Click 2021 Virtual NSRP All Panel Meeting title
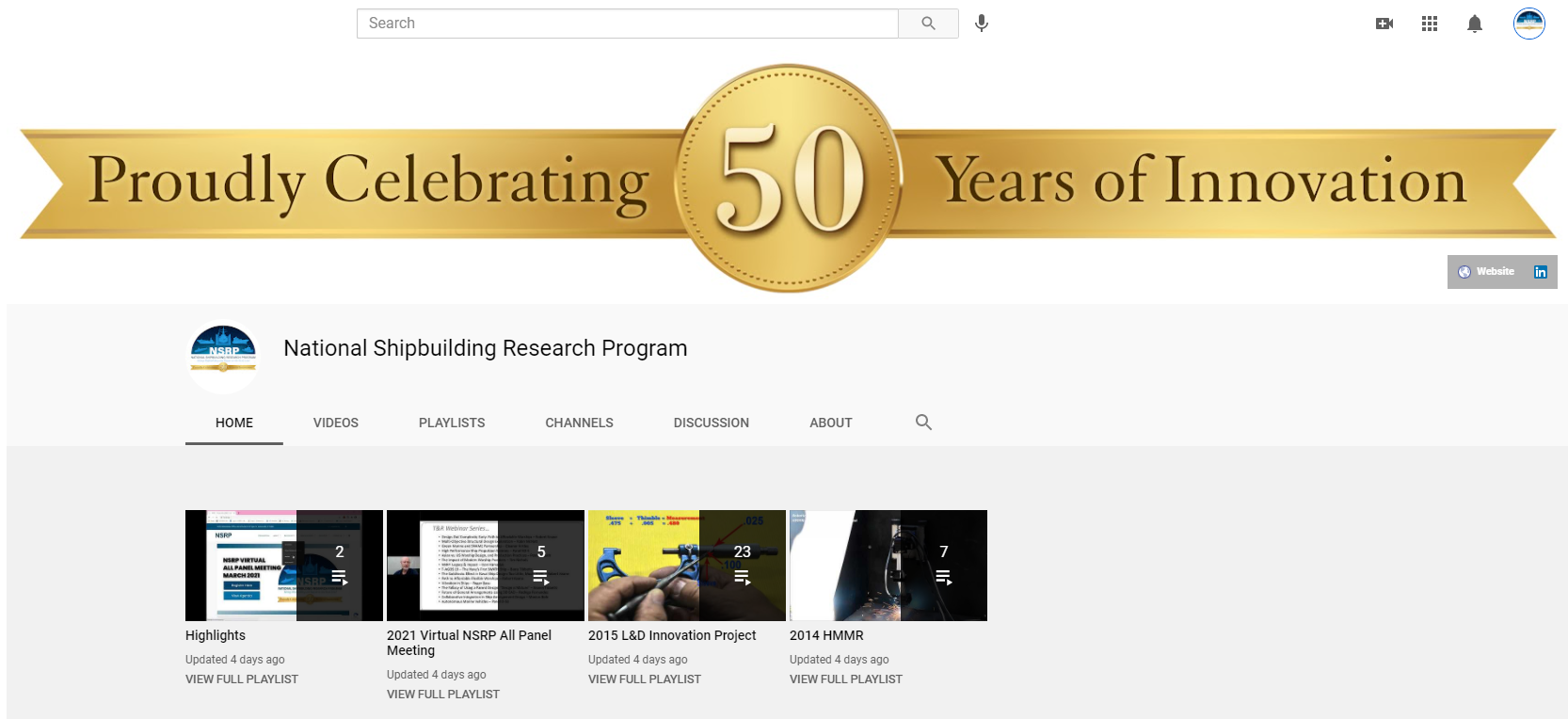1568x719 pixels. [x=469, y=643]
